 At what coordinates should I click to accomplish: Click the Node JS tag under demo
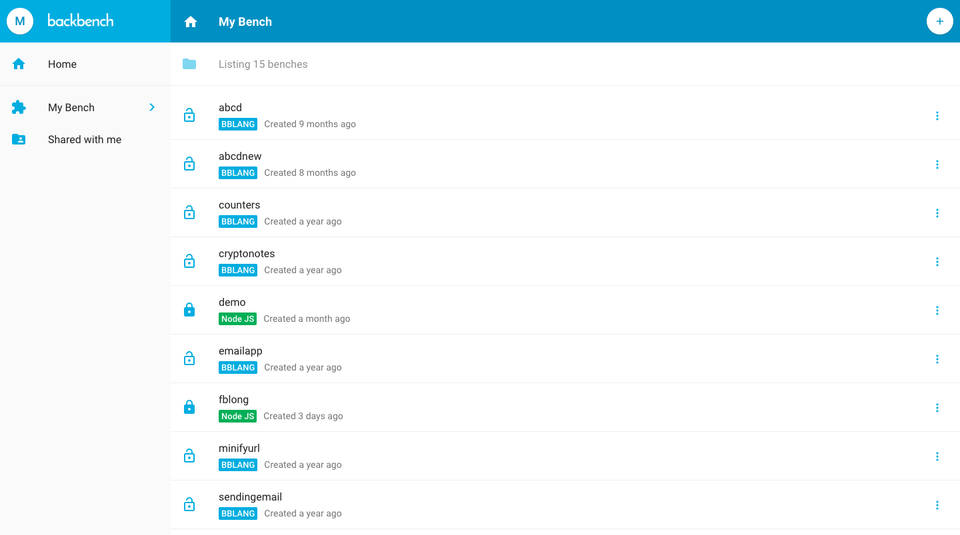(237, 319)
